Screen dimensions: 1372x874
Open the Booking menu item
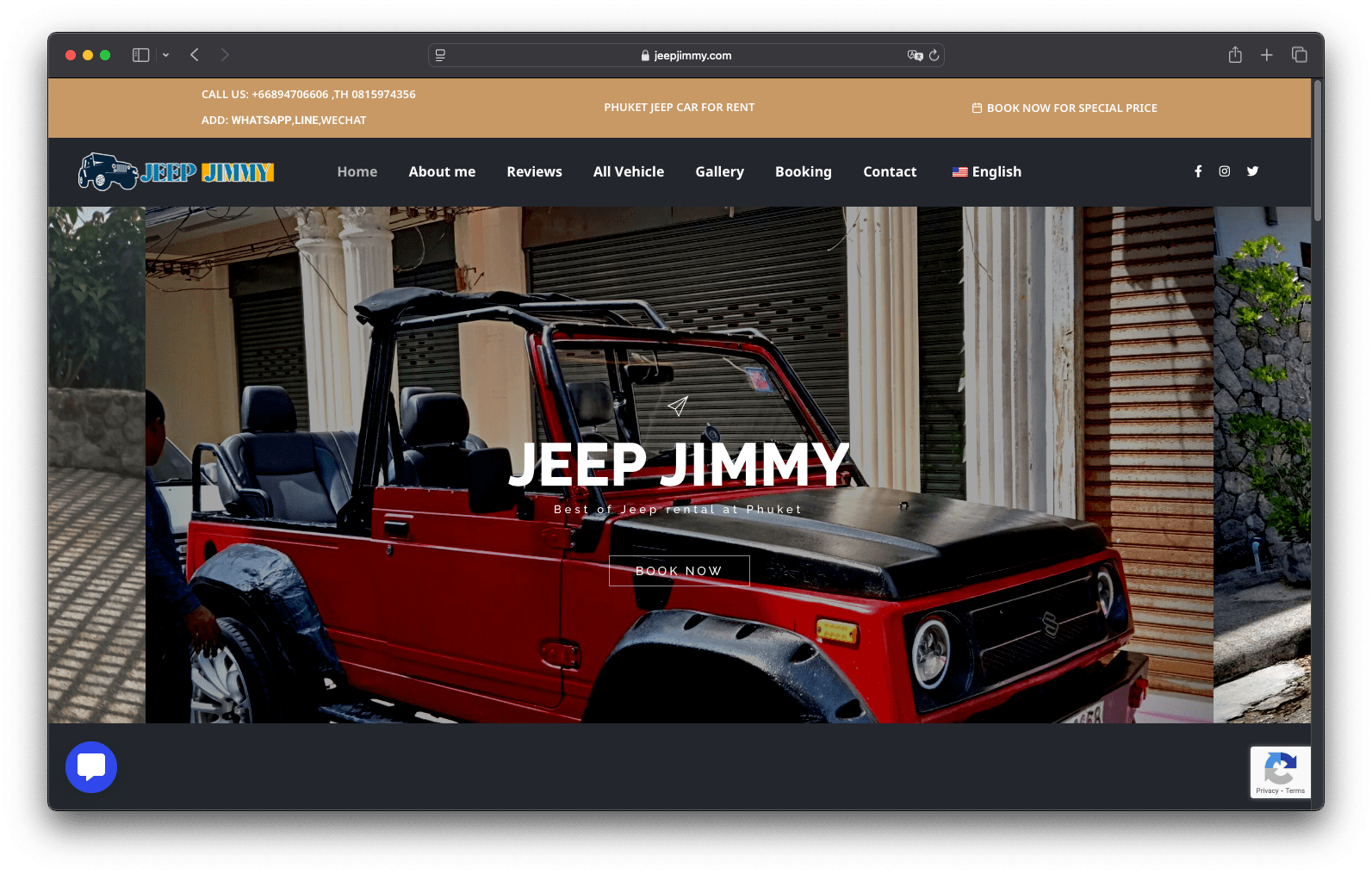[x=804, y=171]
